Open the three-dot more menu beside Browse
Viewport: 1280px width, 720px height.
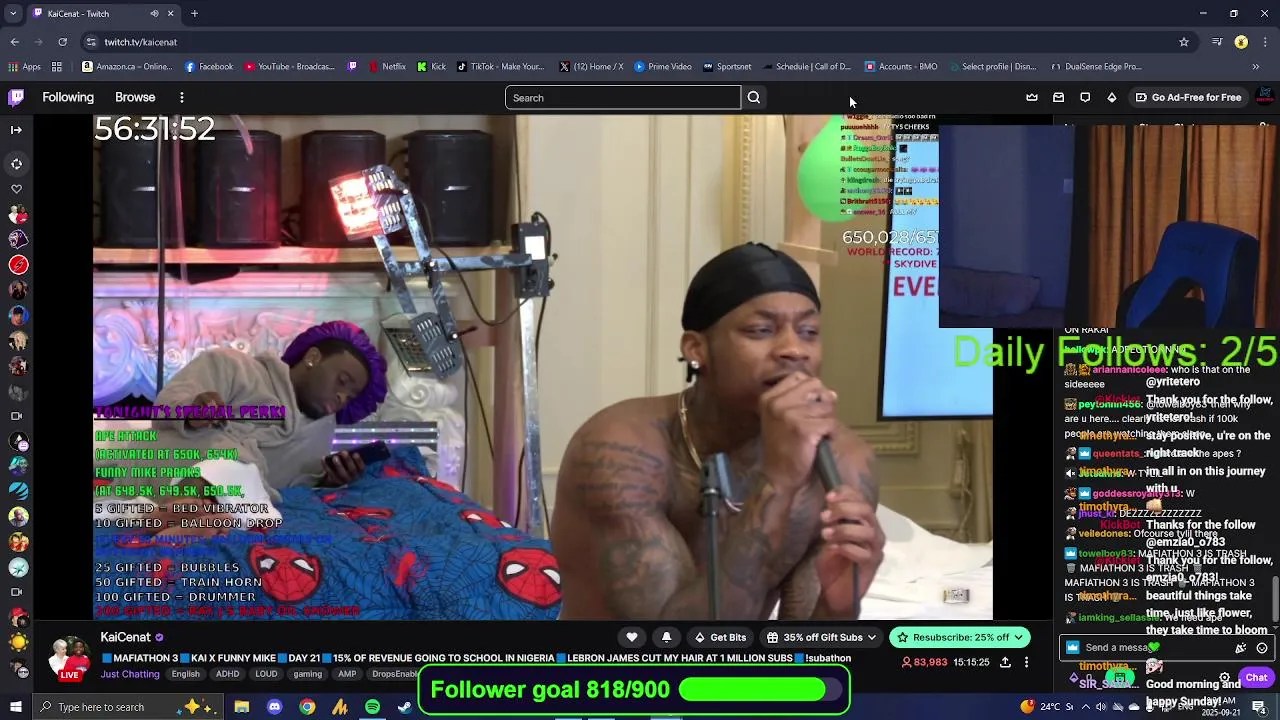182,98
